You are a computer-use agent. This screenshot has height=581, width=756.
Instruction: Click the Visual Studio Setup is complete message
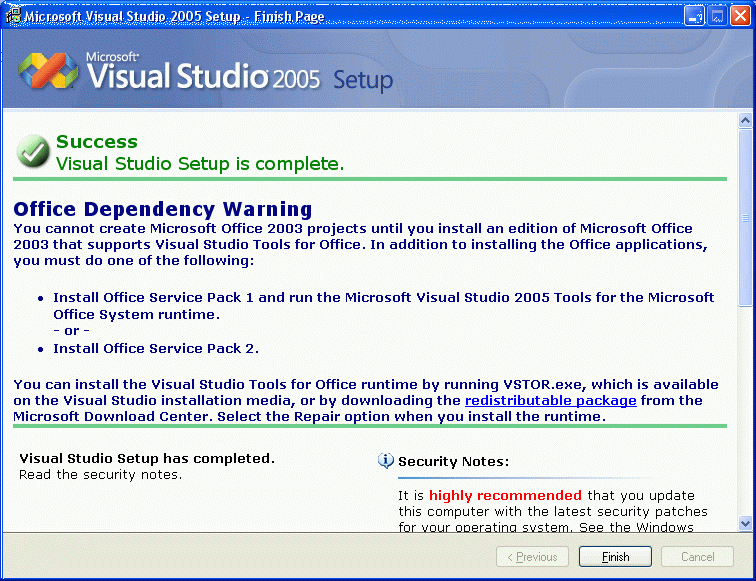click(200, 163)
